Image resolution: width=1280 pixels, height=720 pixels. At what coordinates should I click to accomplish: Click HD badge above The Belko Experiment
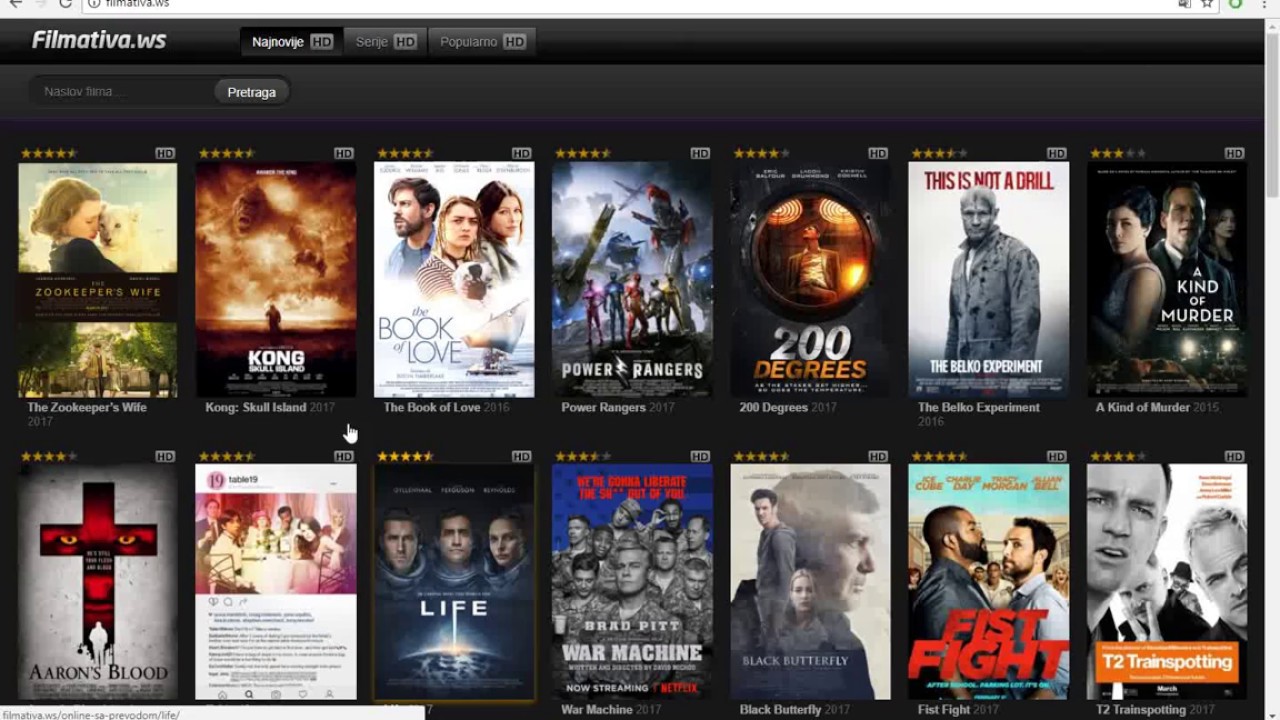pyautogui.click(x=1057, y=153)
